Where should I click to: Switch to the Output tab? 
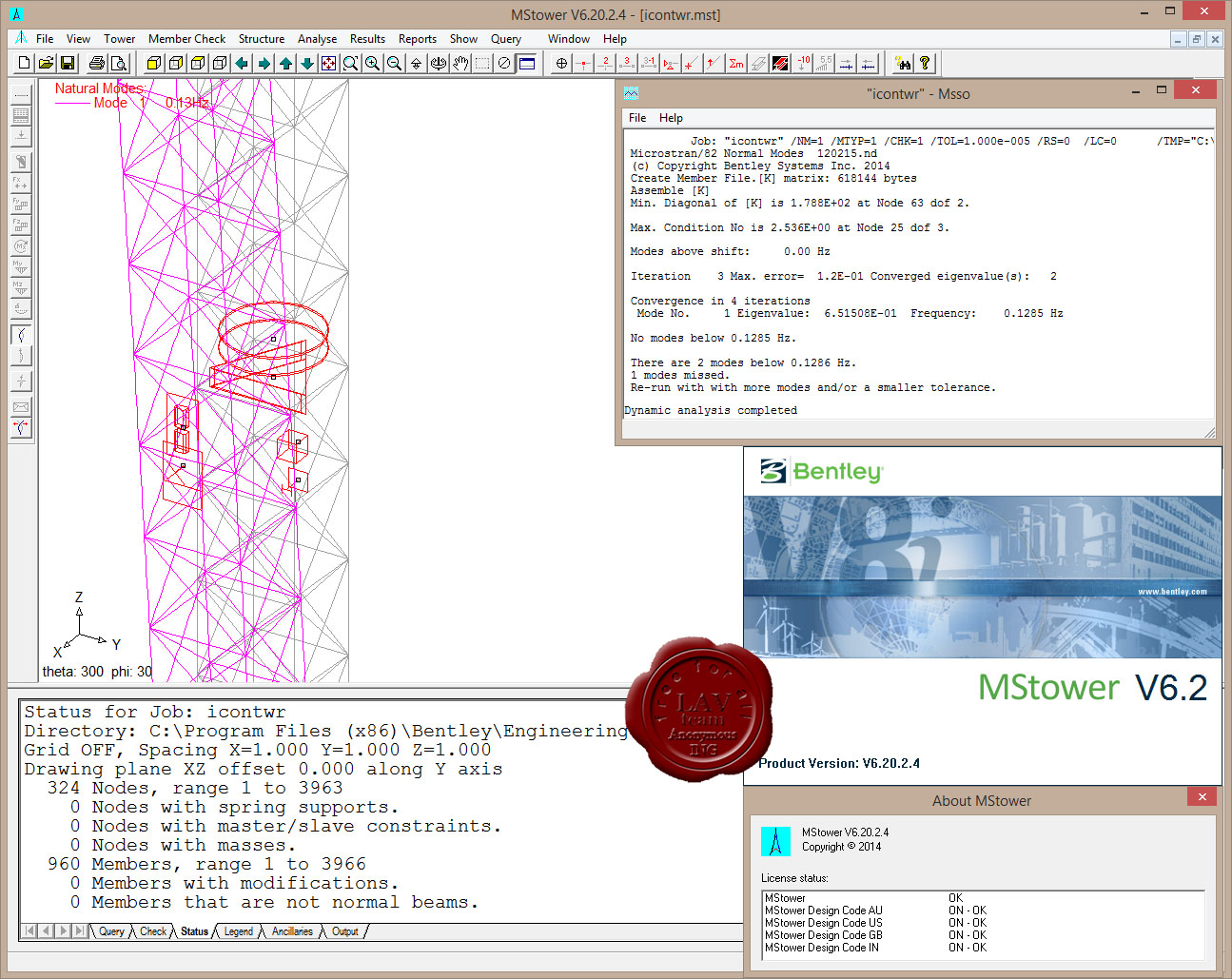click(x=345, y=931)
